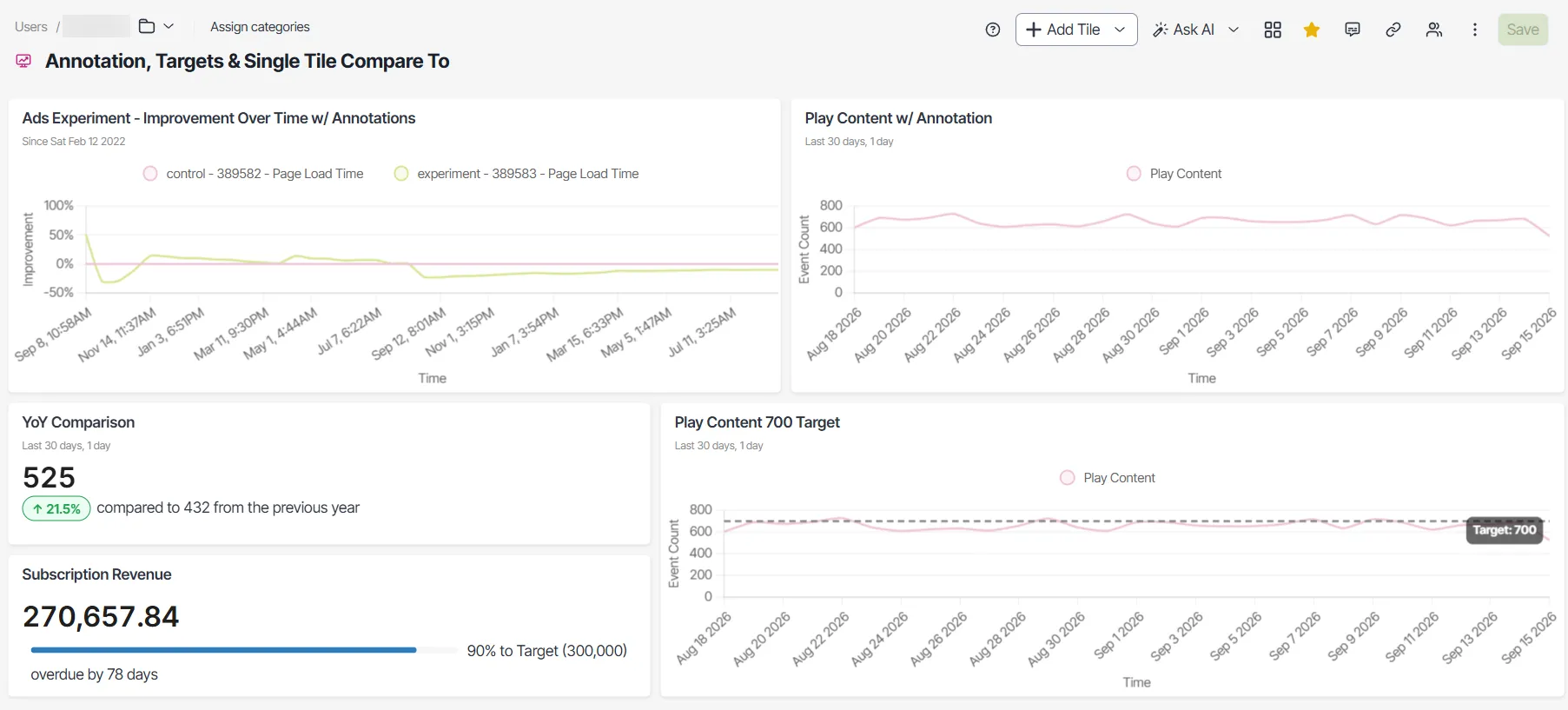
Task: Open the Ads Experiment tile title
Action: click(219, 118)
